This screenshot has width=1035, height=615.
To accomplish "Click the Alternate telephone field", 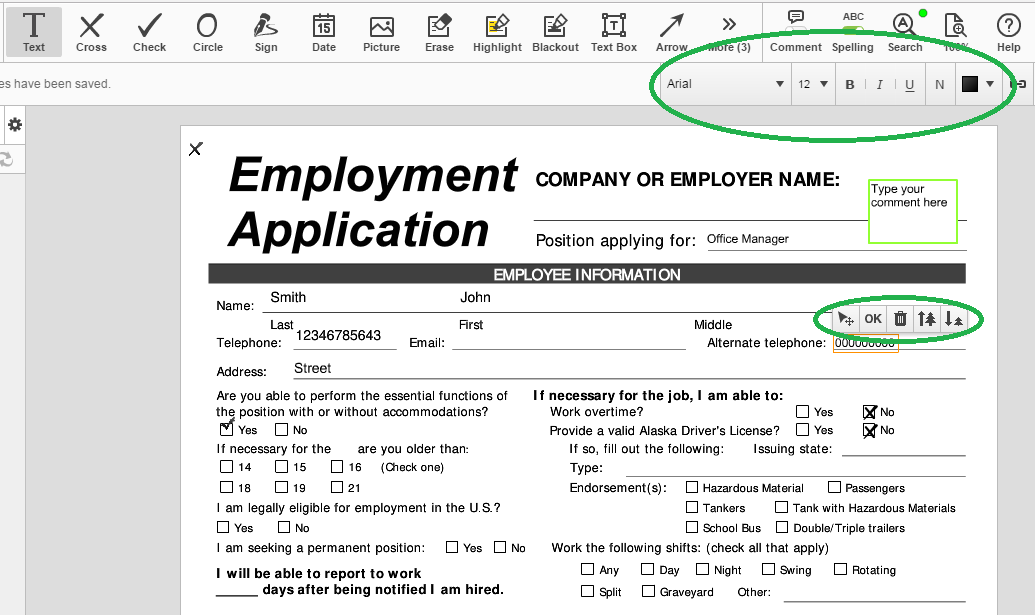I will click(865, 343).
